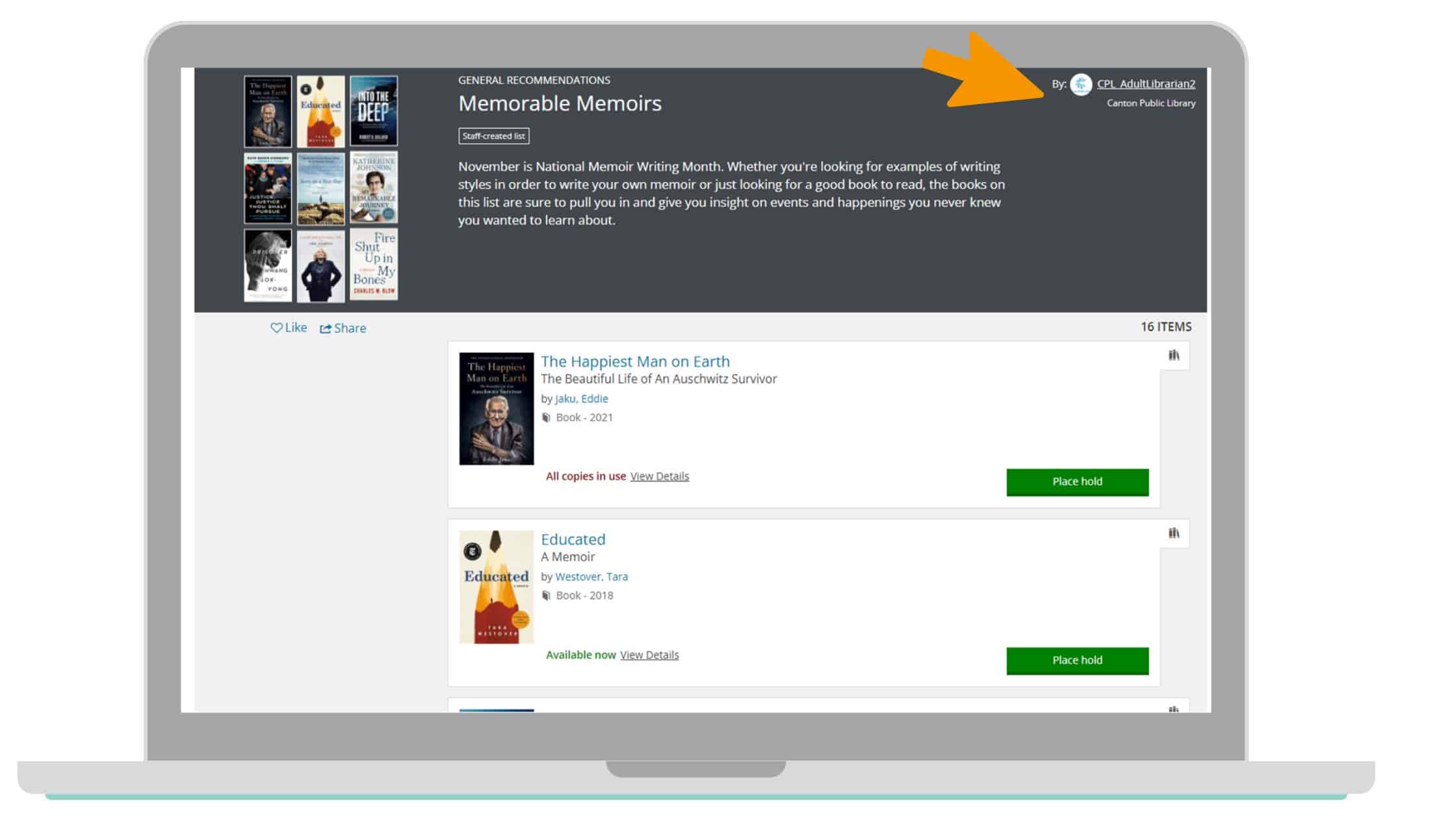Place hold on Educated
Viewport: 1456px width, 819px height.
coord(1077,660)
